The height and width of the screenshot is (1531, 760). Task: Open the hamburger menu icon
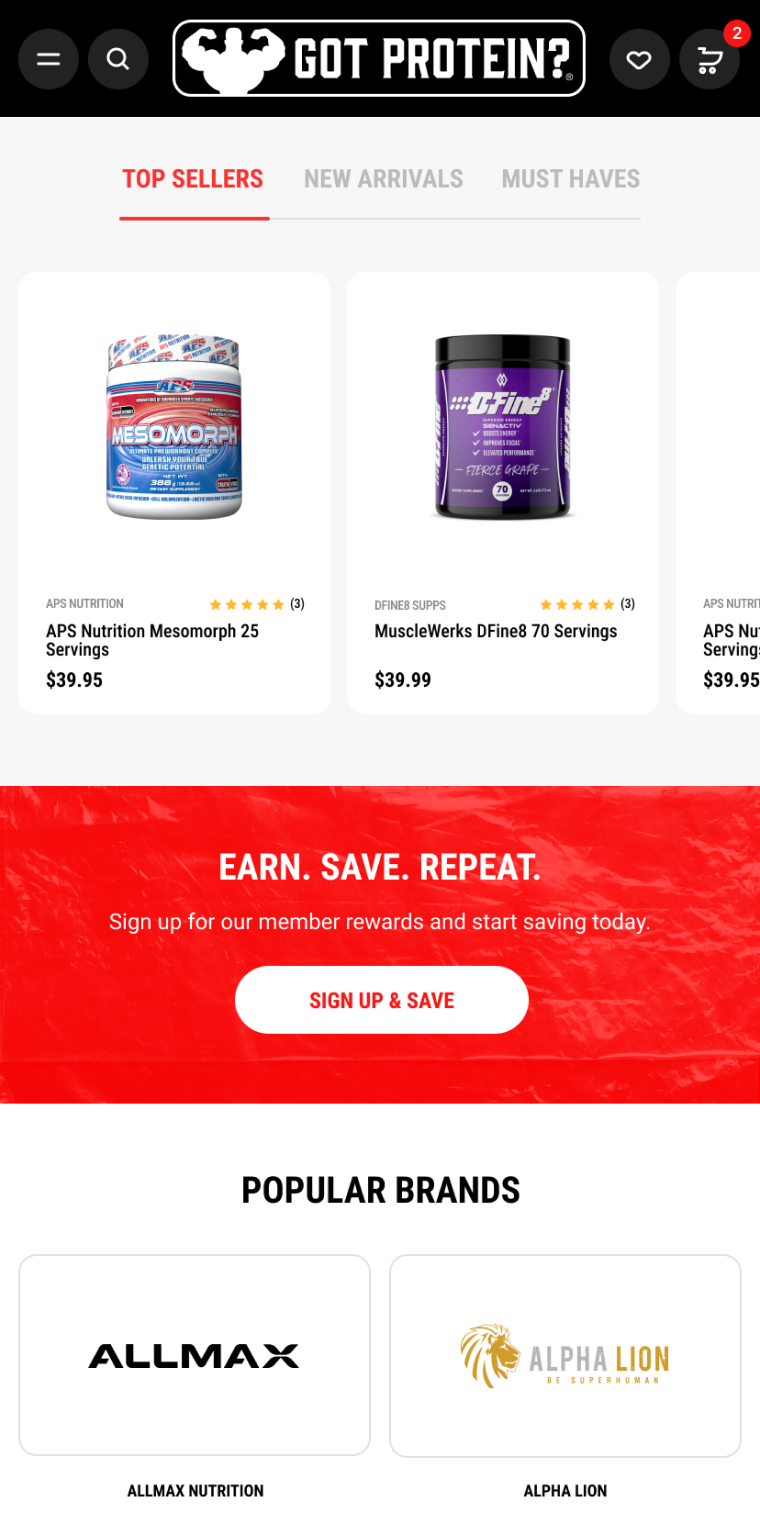pos(48,59)
